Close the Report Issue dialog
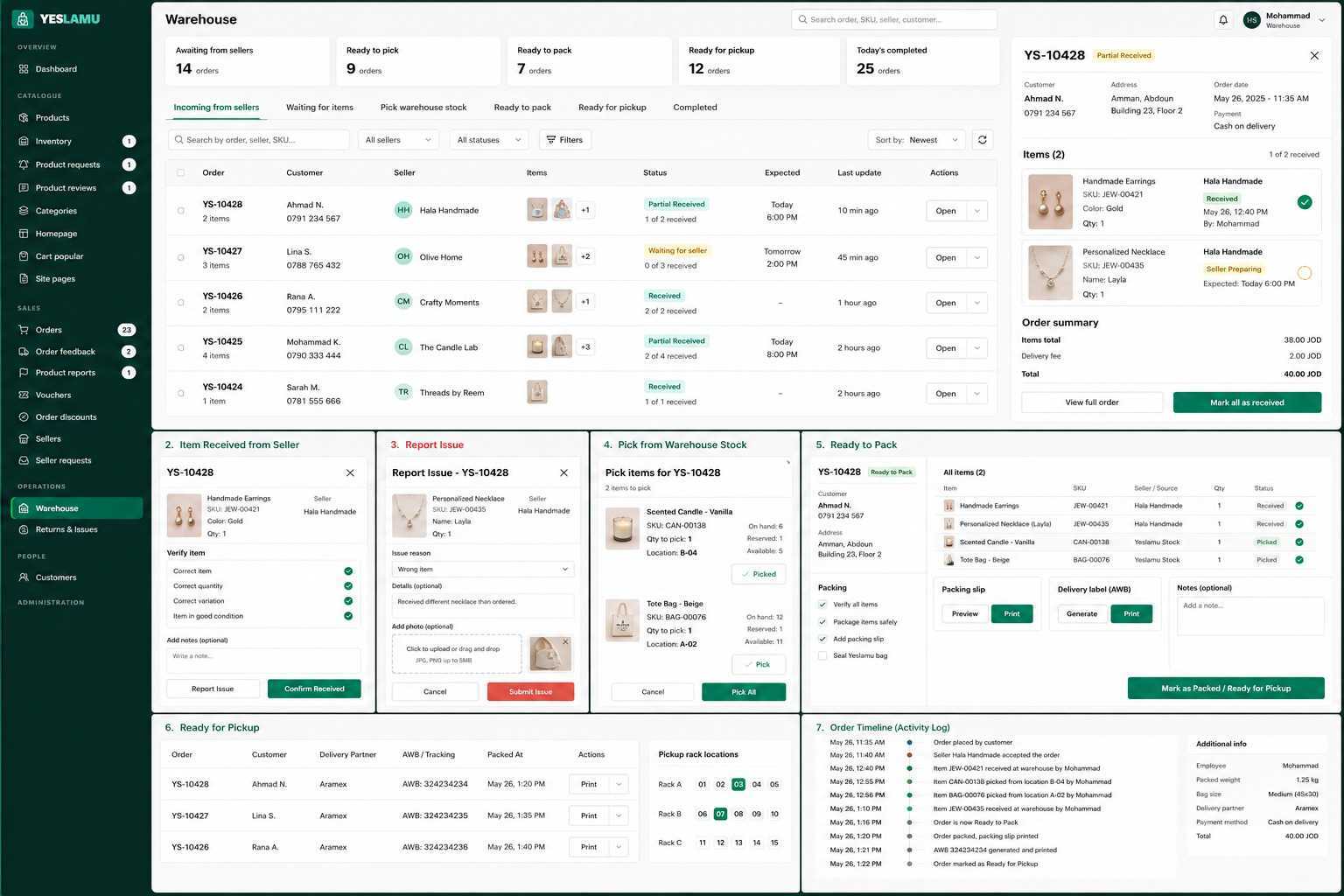1344x896 pixels. [563, 472]
